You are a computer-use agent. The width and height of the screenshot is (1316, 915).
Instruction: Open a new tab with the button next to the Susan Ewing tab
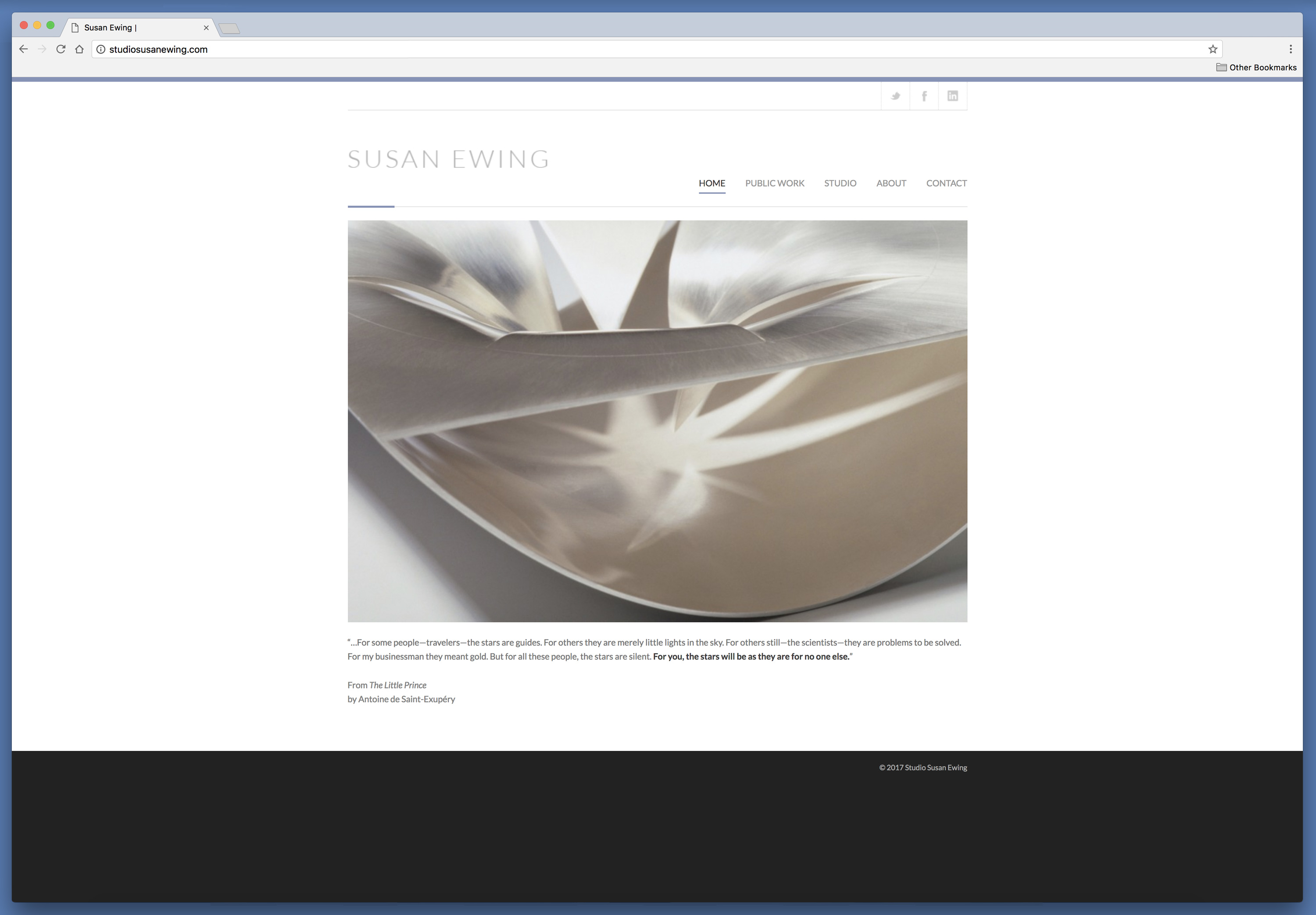[x=229, y=28]
